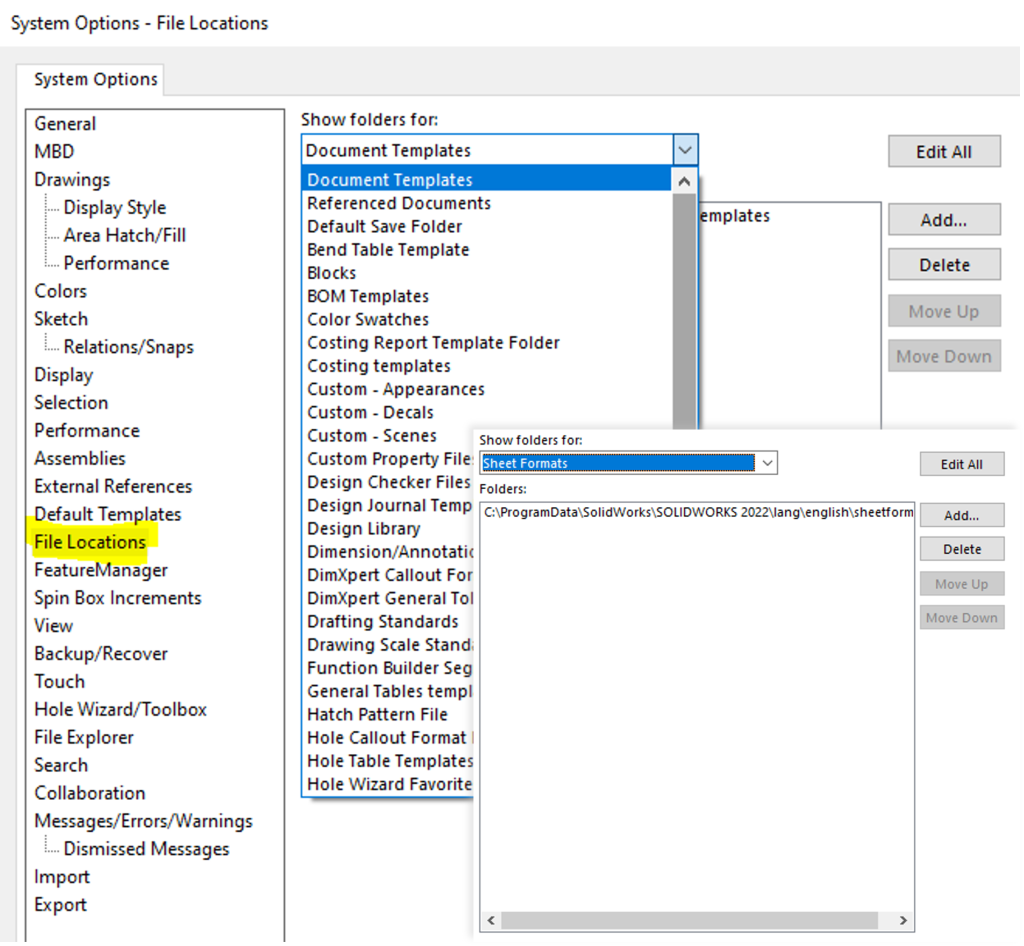Screen dimensions: 1024x946
Task: Open 'Relations/Snaps' under Sketch
Action: [128, 347]
